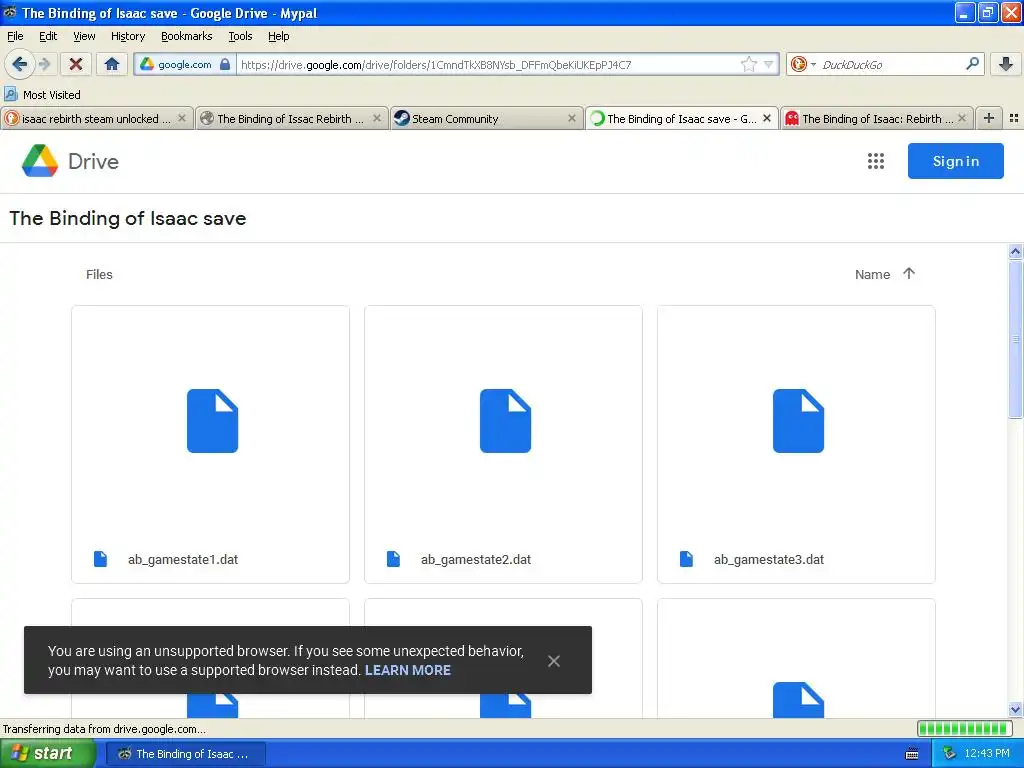
Task: Open the Bookmarks menu
Action: [187, 36]
